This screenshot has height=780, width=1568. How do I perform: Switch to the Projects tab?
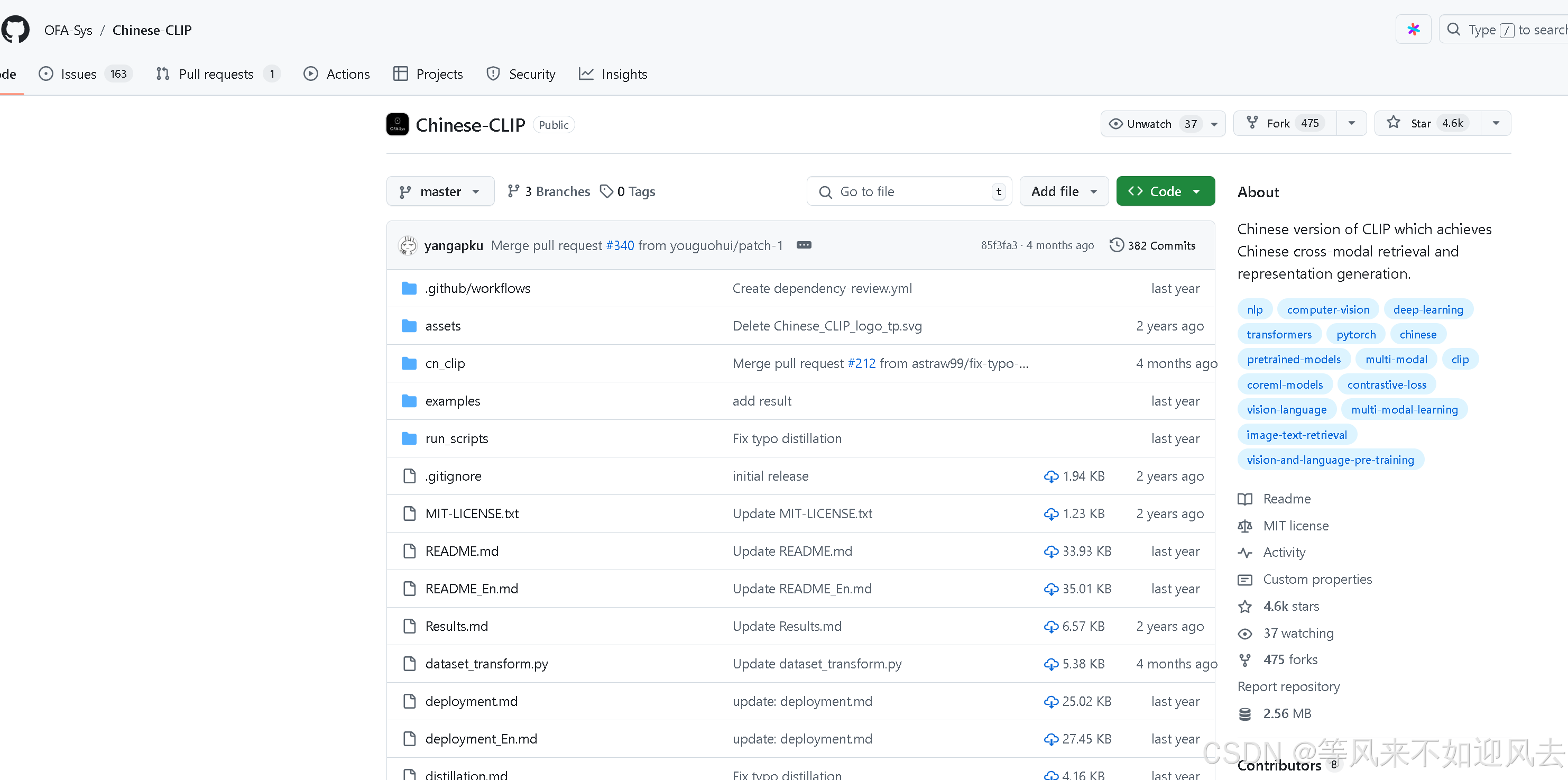[x=428, y=74]
